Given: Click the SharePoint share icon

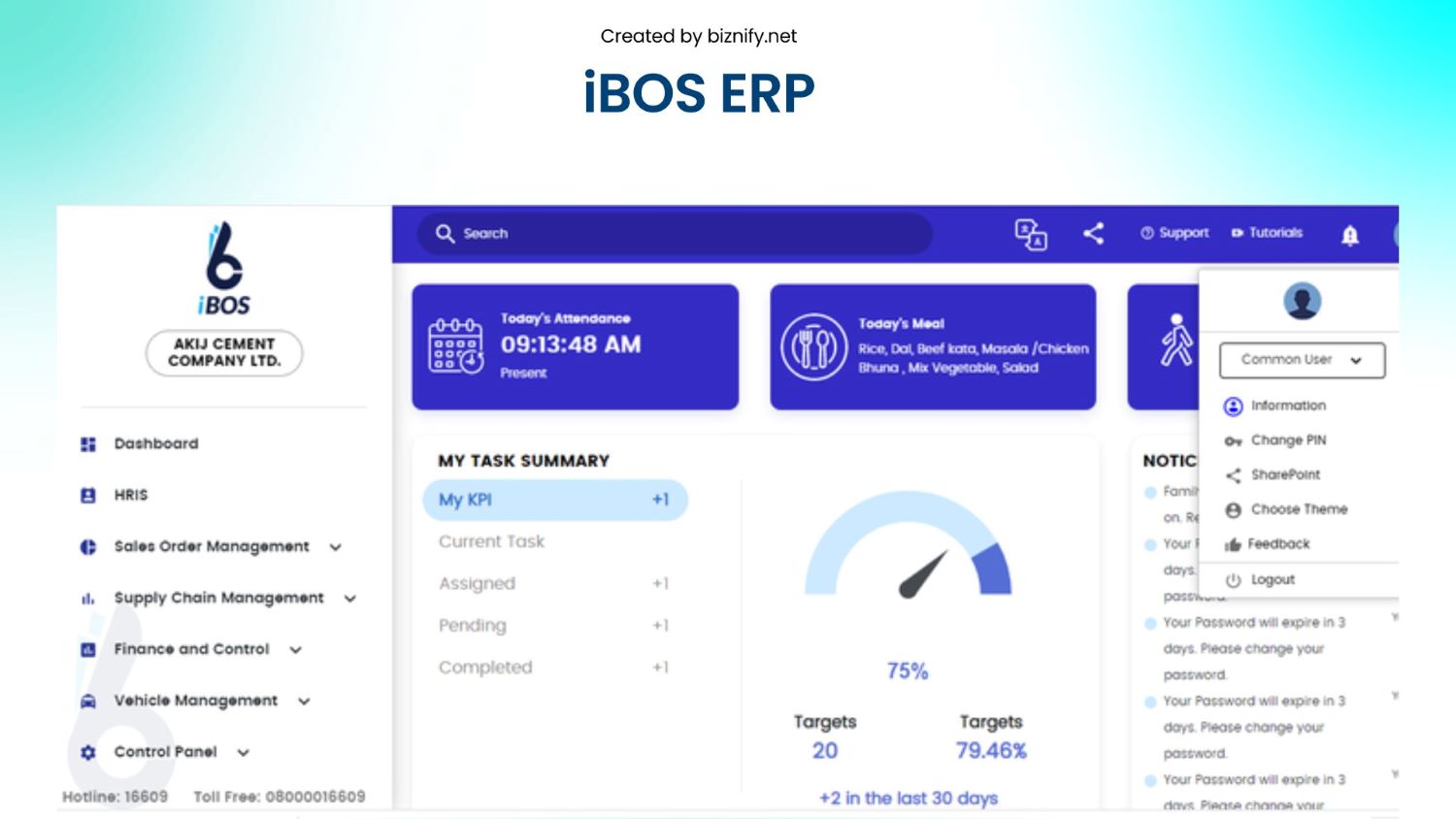Looking at the screenshot, I should pyautogui.click(x=1233, y=475).
